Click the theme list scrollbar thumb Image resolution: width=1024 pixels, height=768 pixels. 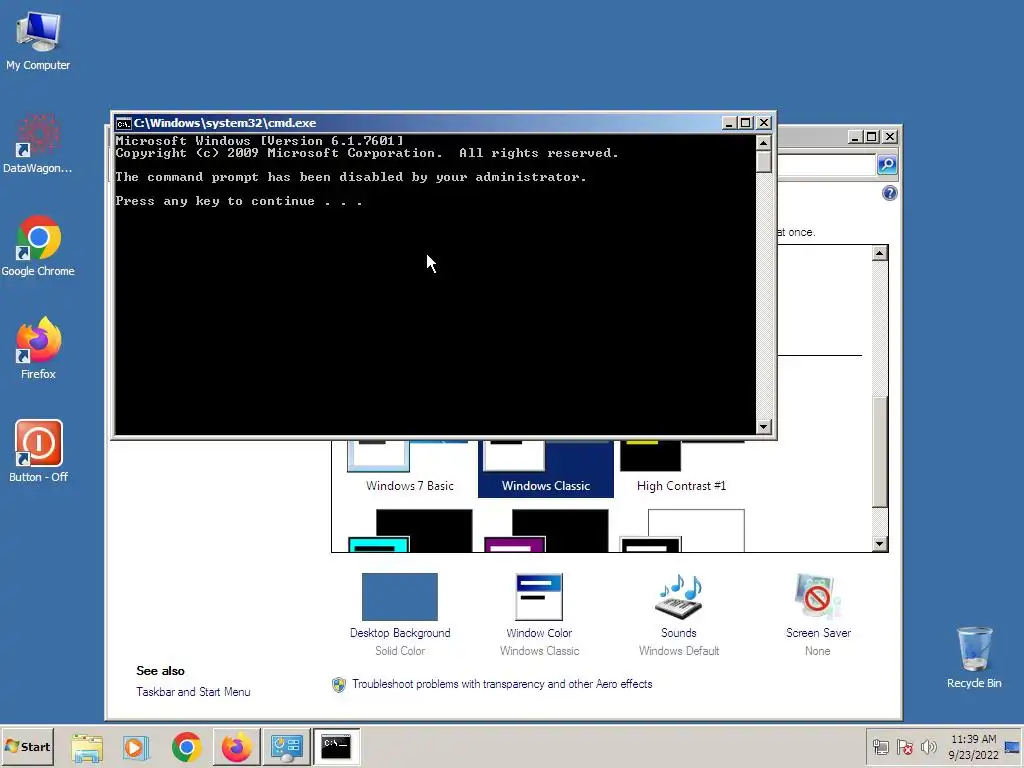[x=880, y=451]
